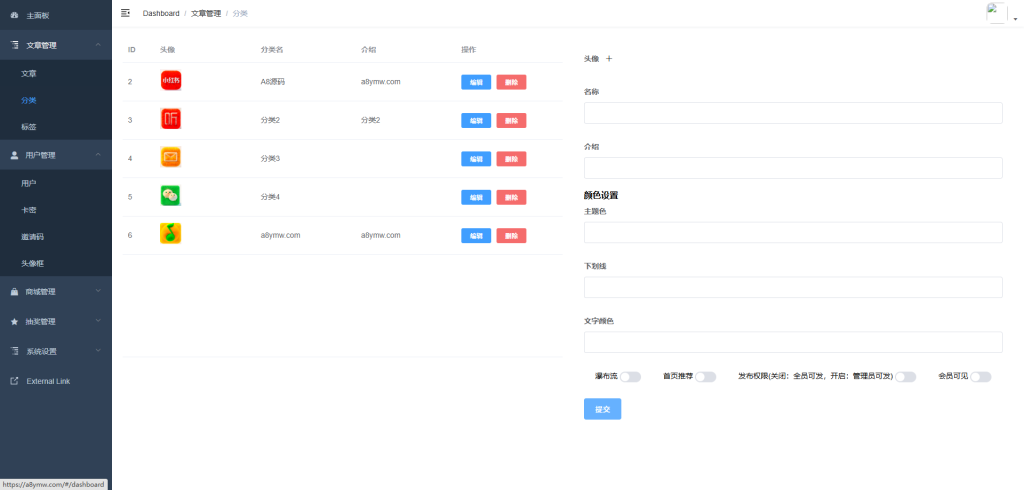Viewport: 1024px width, 490px height.
Task: Click the dashboard icon beside 主面板
Action: [x=14, y=15]
